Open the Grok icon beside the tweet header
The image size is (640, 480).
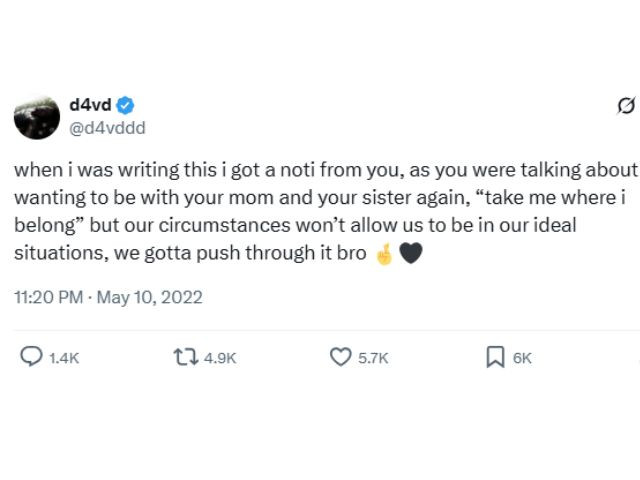coord(628,107)
